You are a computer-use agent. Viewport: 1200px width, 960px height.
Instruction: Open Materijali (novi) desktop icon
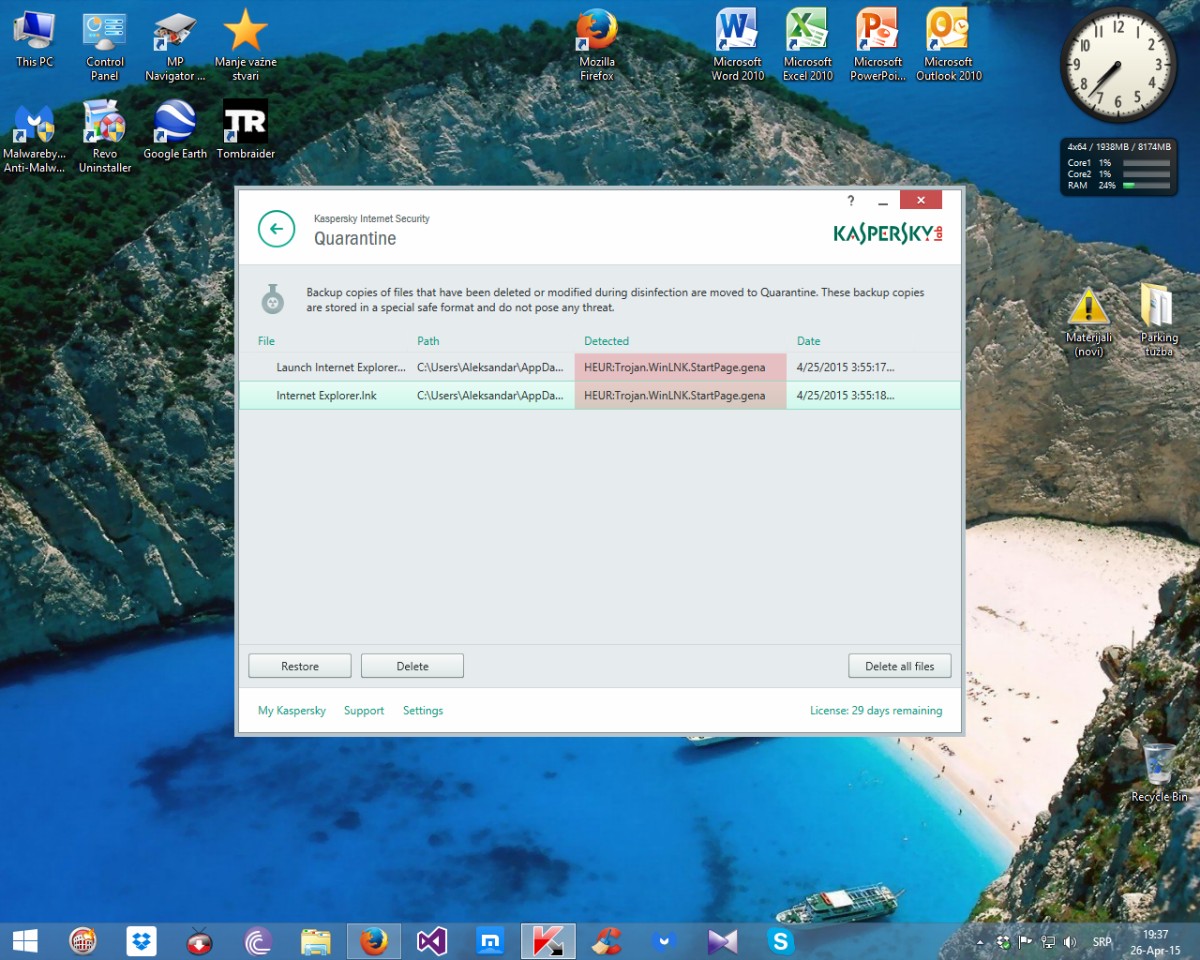click(1088, 323)
